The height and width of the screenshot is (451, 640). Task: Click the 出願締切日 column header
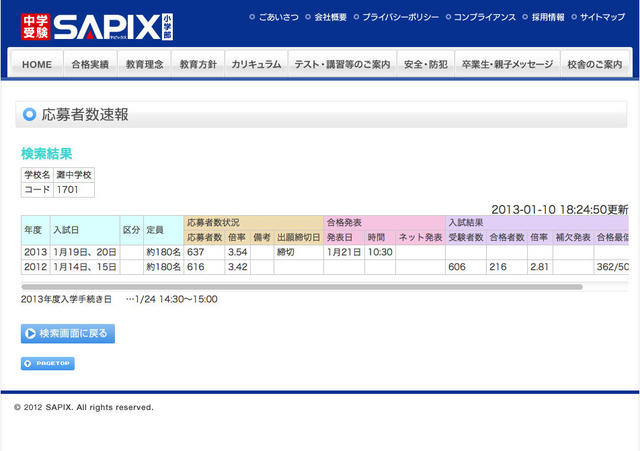299,238
